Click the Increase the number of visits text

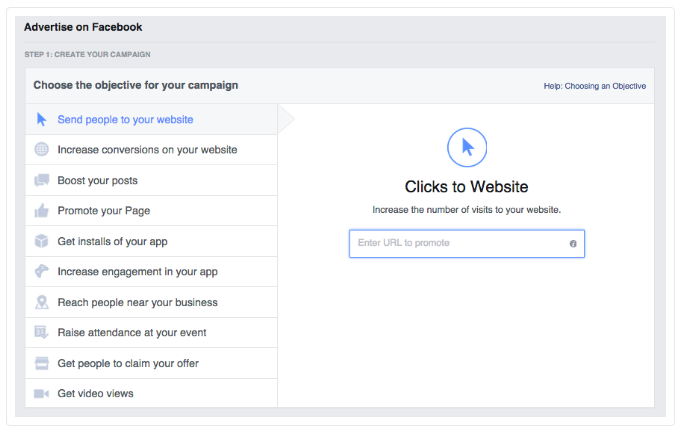click(466, 210)
